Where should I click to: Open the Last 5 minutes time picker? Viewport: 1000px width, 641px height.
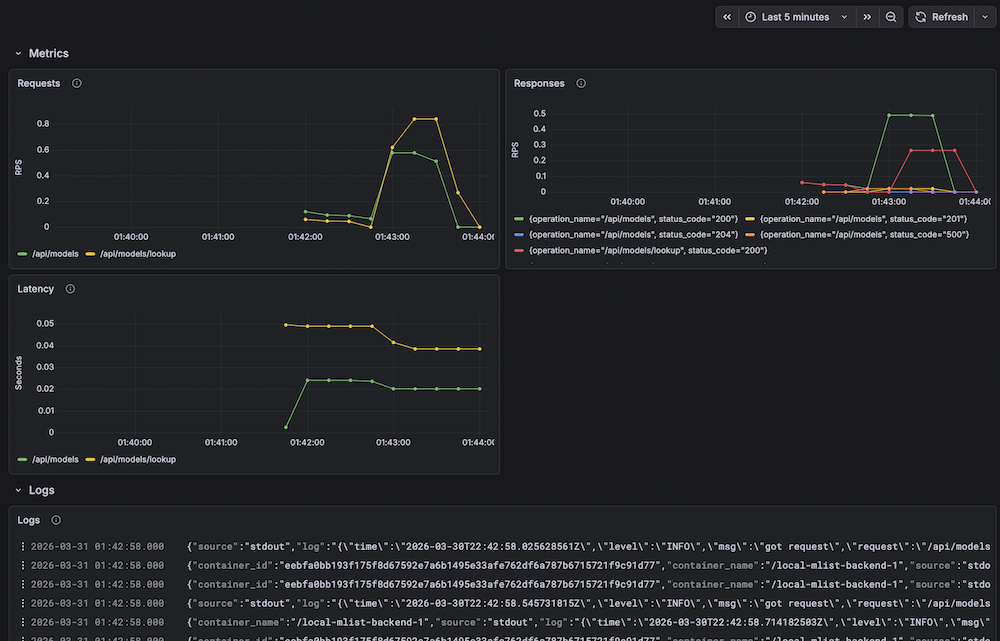[797, 17]
